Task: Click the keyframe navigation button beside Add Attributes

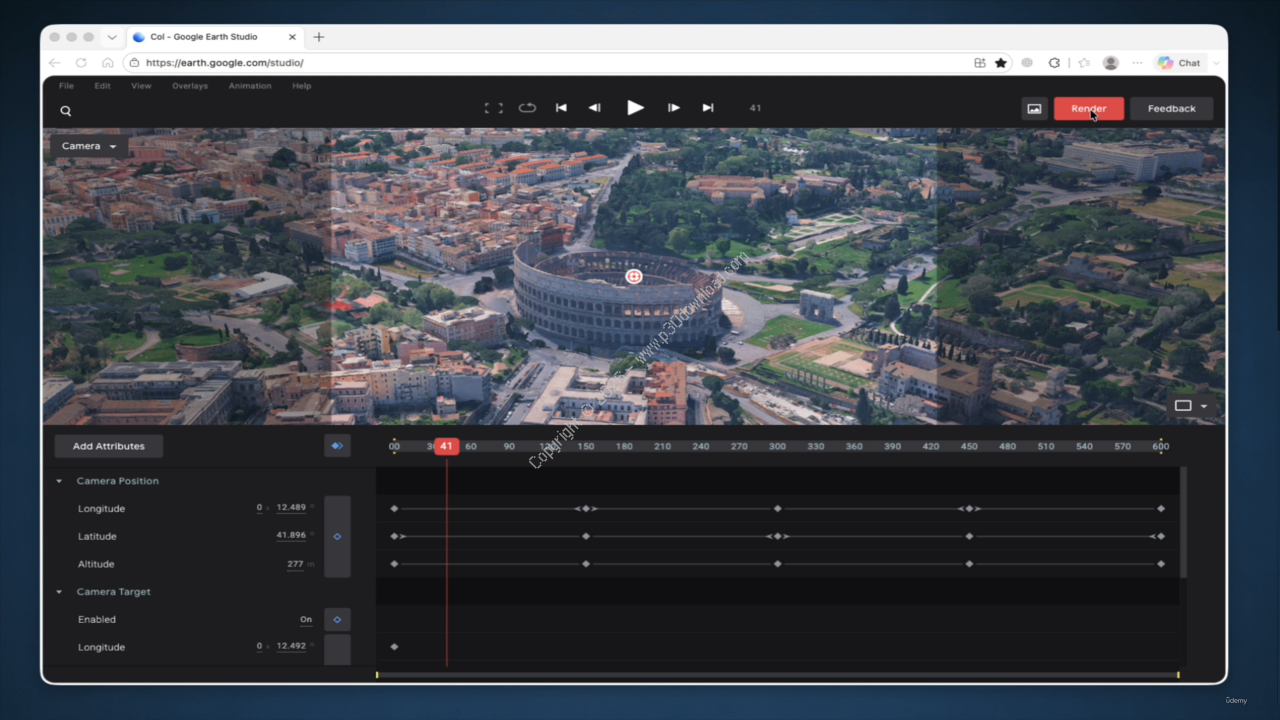Action: tap(337, 446)
